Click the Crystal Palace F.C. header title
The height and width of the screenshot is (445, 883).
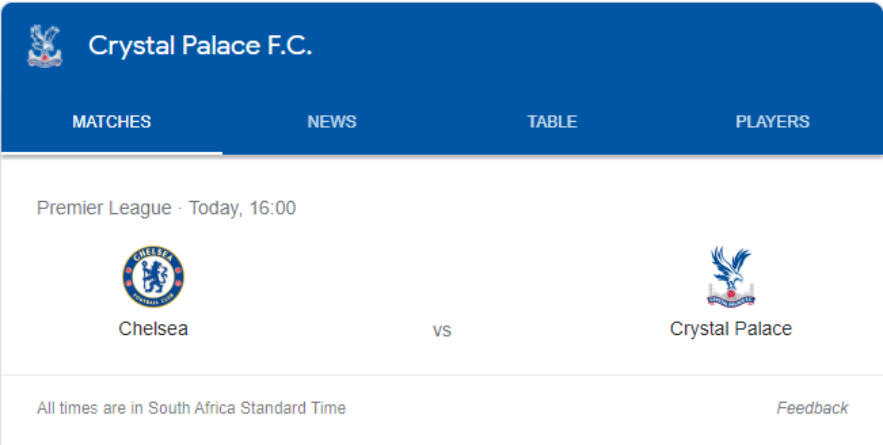point(200,46)
